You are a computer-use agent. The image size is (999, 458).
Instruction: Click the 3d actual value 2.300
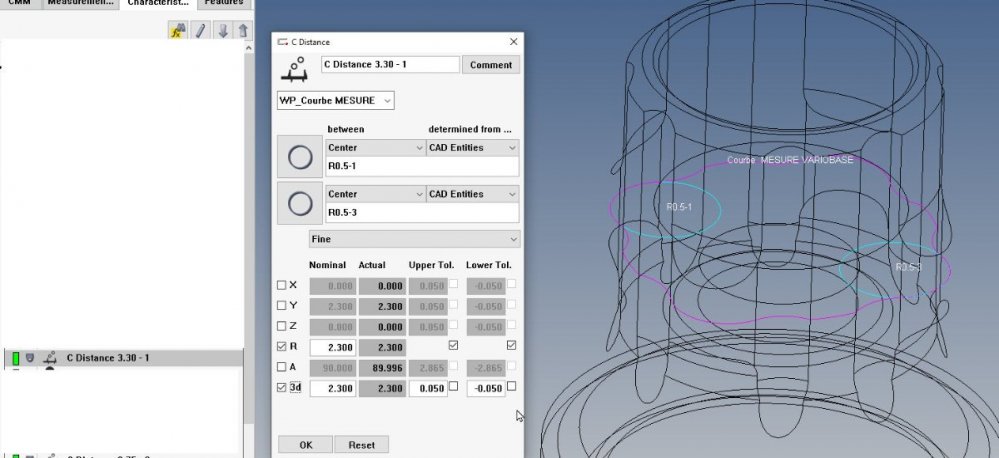pyautogui.click(x=382, y=388)
